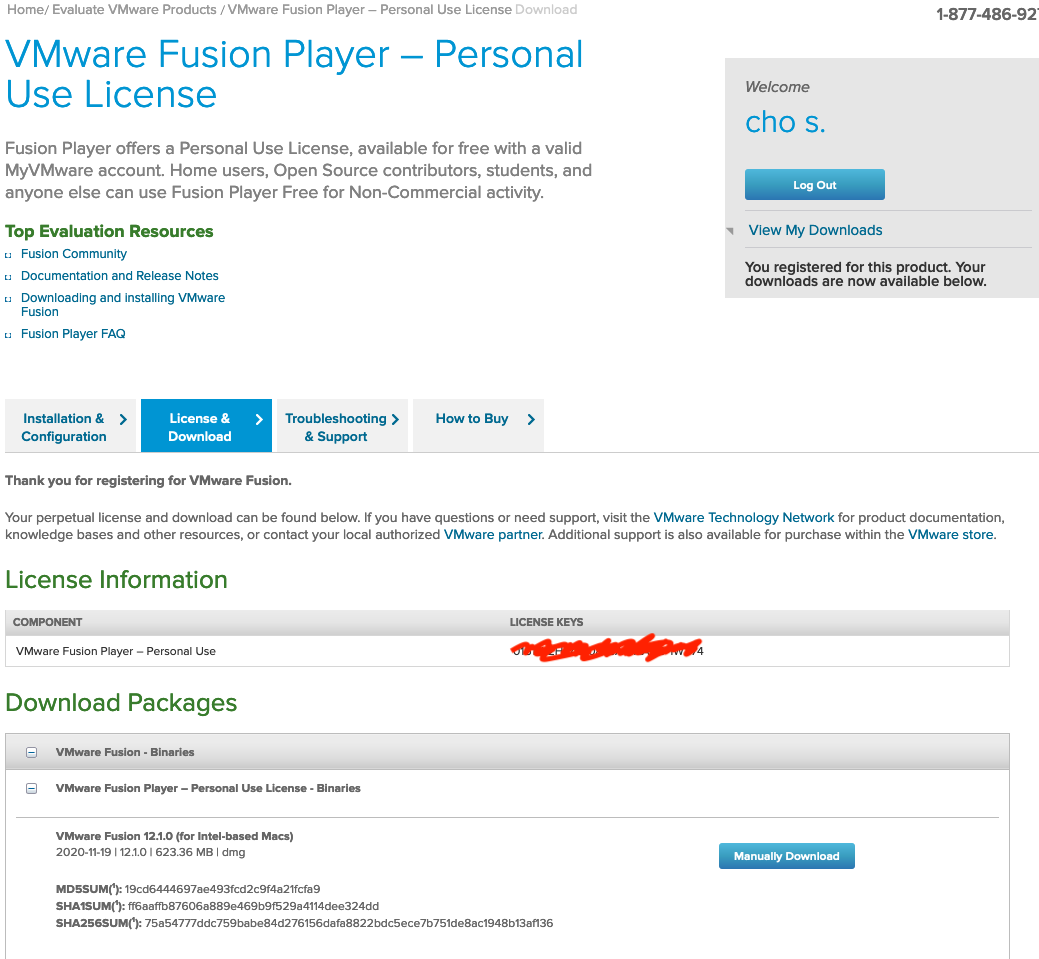This screenshot has height=959, width=1039.
Task: Select the VMware Fusion Player – Personal Use cell
Action: (115, 651)
